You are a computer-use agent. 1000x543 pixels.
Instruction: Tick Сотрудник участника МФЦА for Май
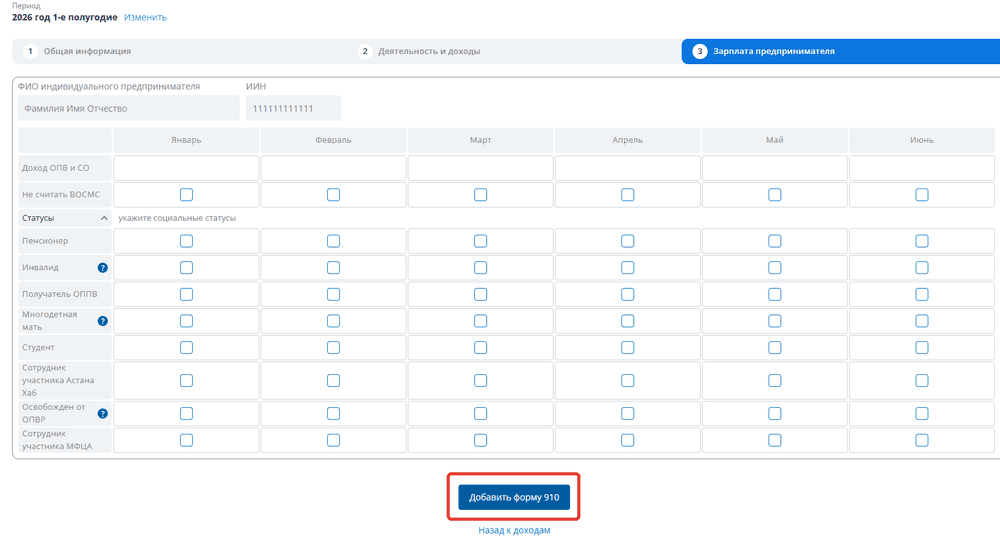point(774,440)
